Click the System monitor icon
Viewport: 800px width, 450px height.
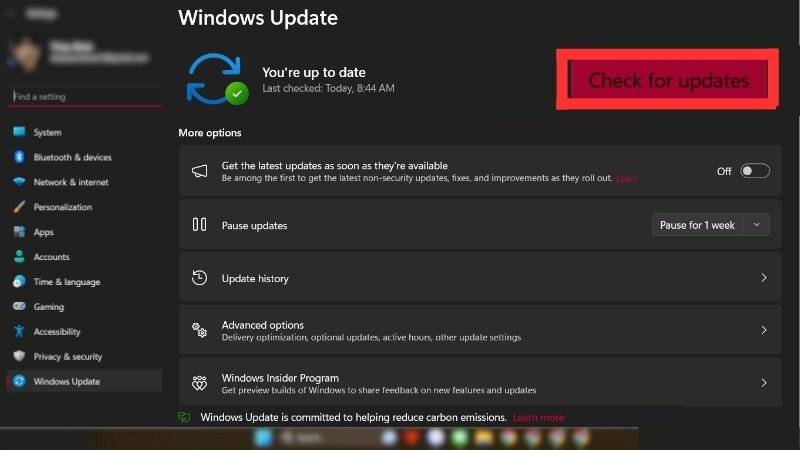pyautogui.click(x=19, y=132)
